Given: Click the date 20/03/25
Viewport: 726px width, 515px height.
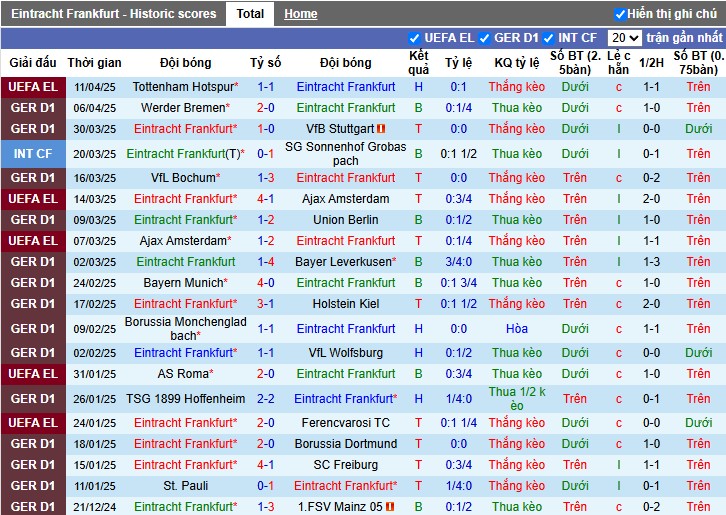Looking at the screenshot, I should pos(94,154).
